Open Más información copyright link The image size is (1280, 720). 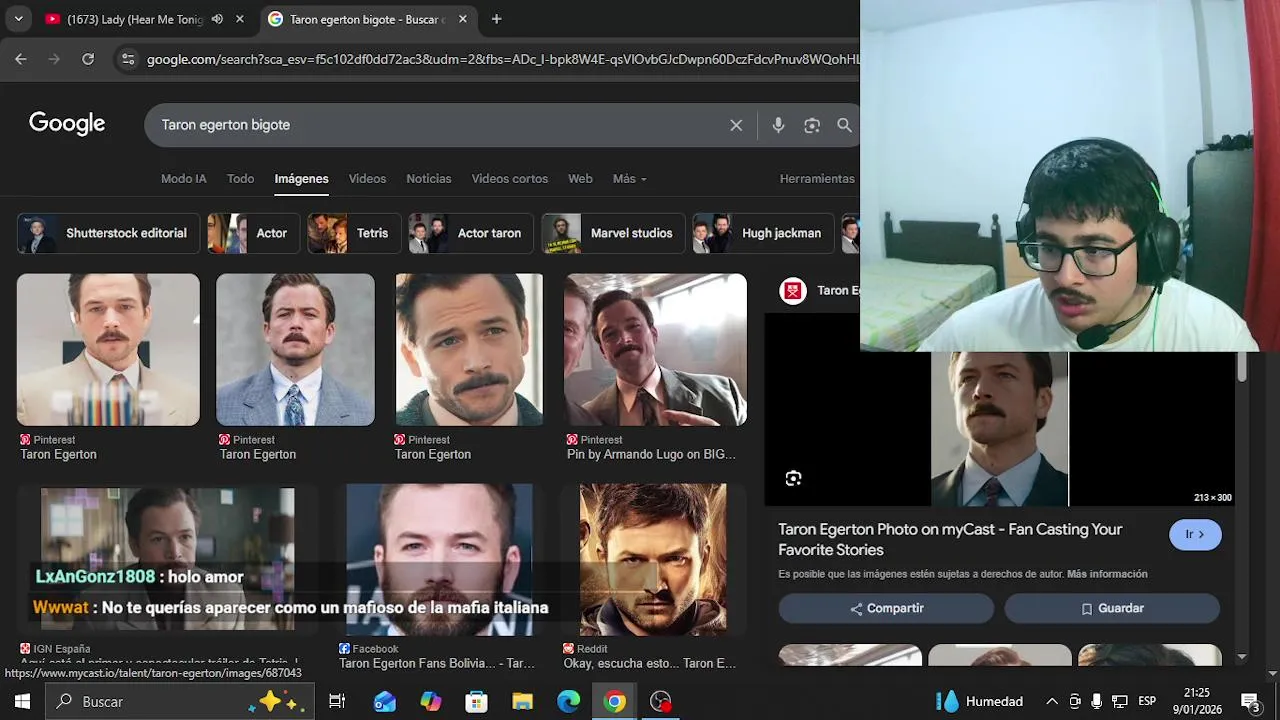[x=1107, y=574]
